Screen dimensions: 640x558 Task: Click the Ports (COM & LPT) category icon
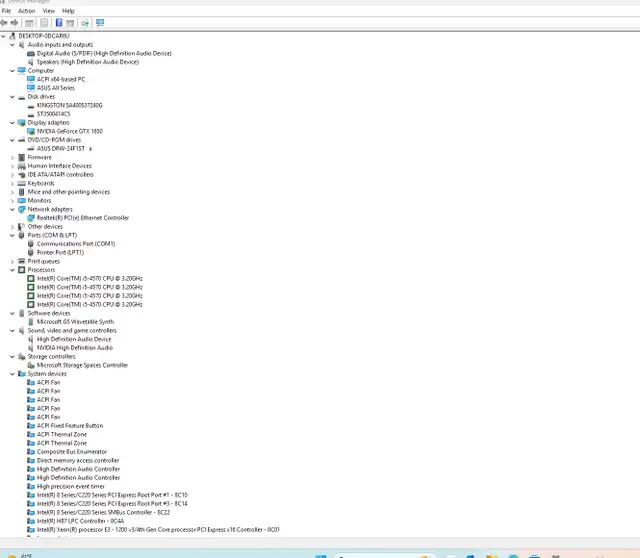(22, 235)
